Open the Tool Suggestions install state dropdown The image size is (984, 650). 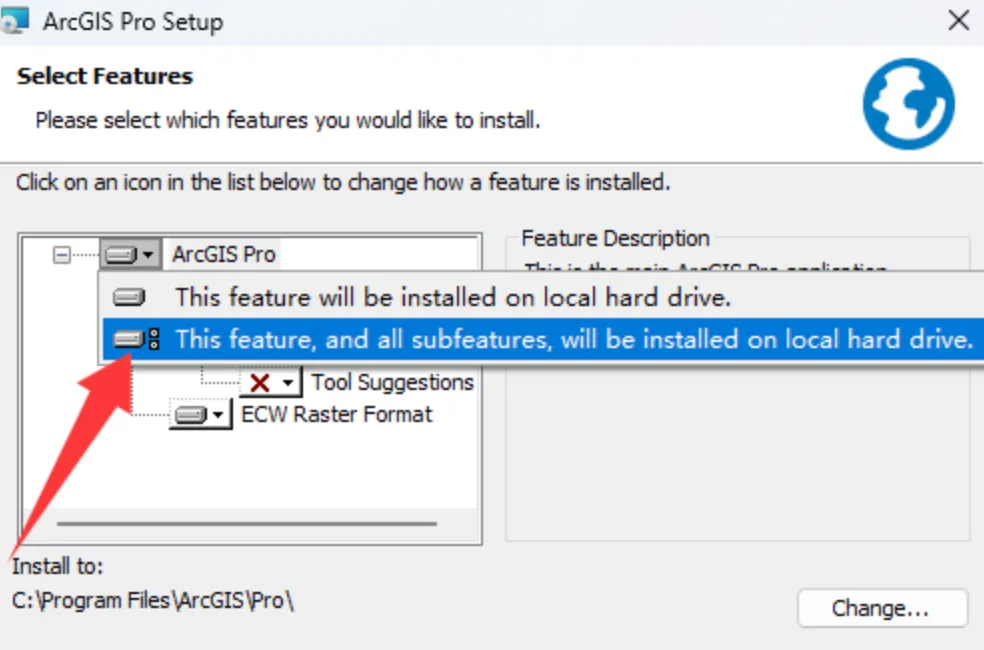271,382
